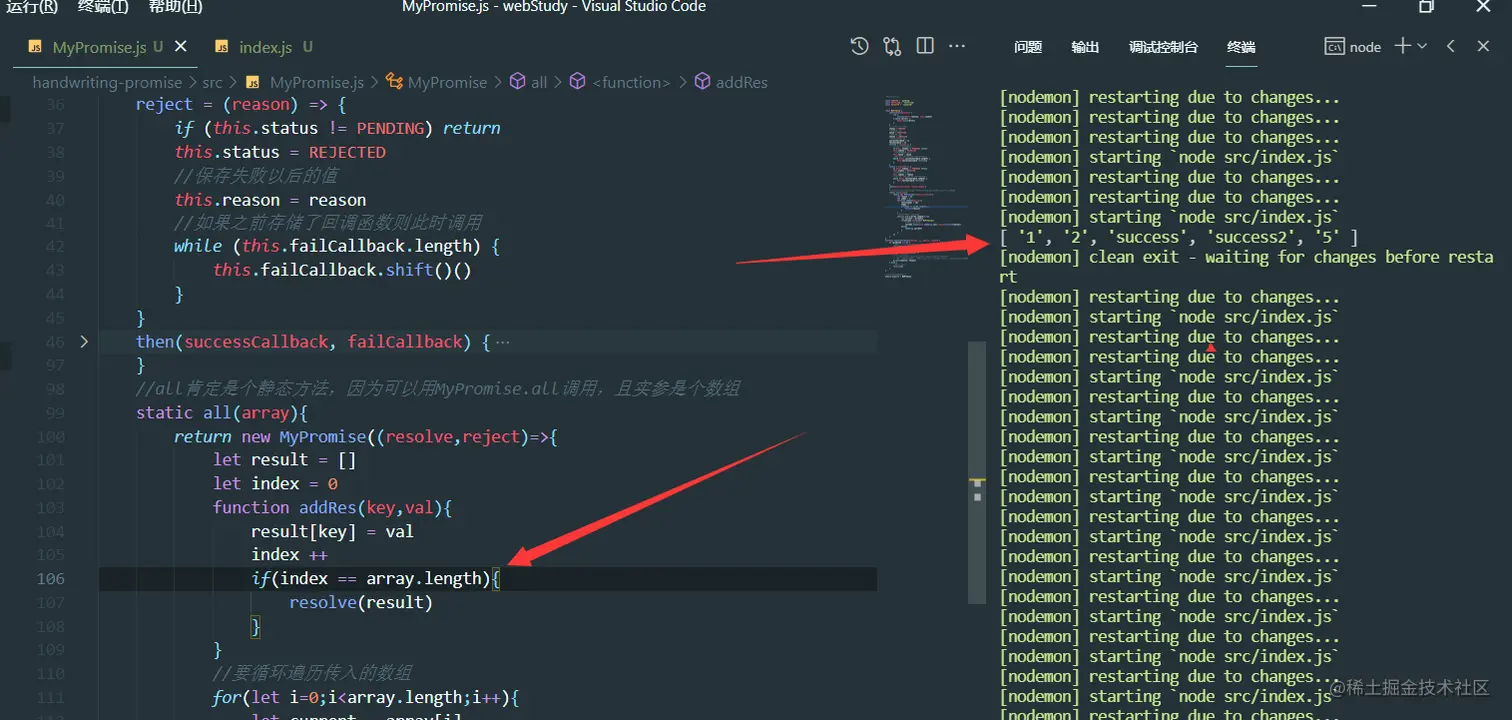1512x720 pixels.
Task: Click the MyPromise class breadcrumb
Action: [436, 82]
